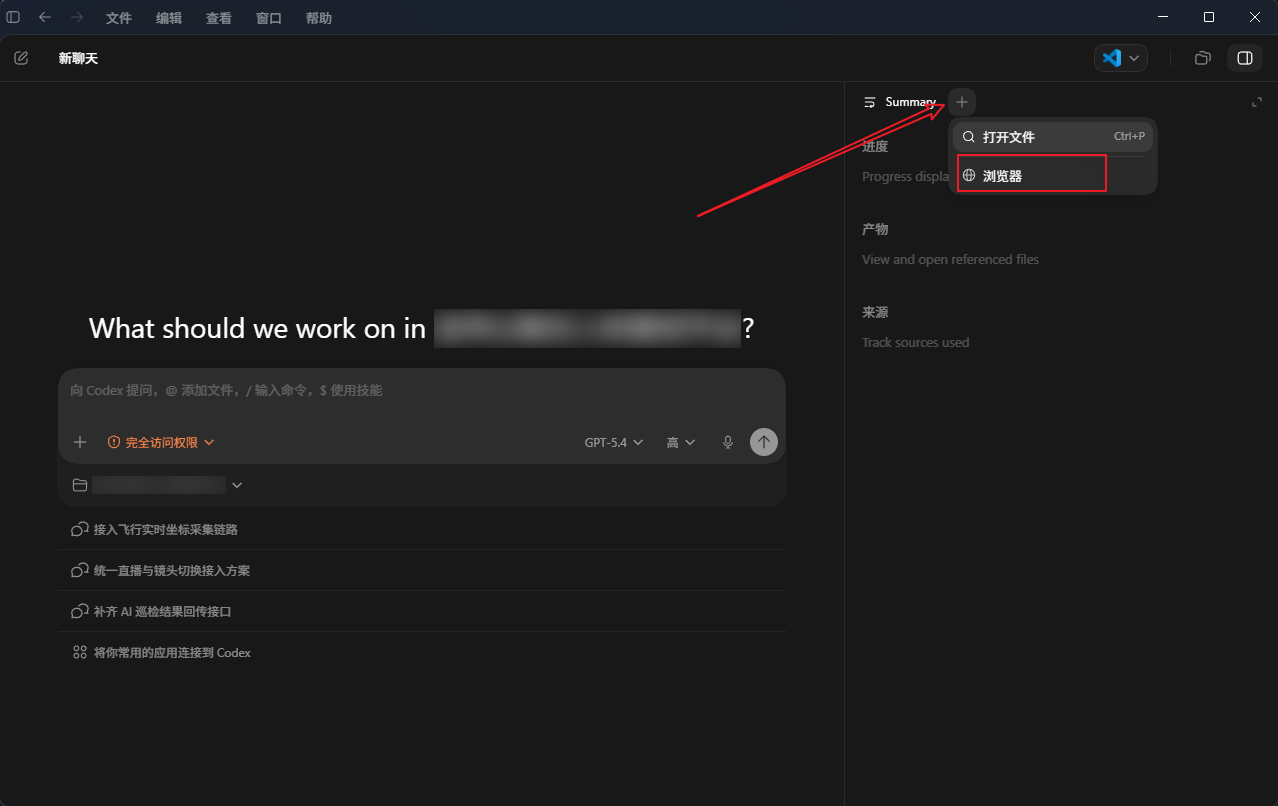The image size is (1278, 806).
Task: Click the plus button beside Summary
Action: [962, 102]
